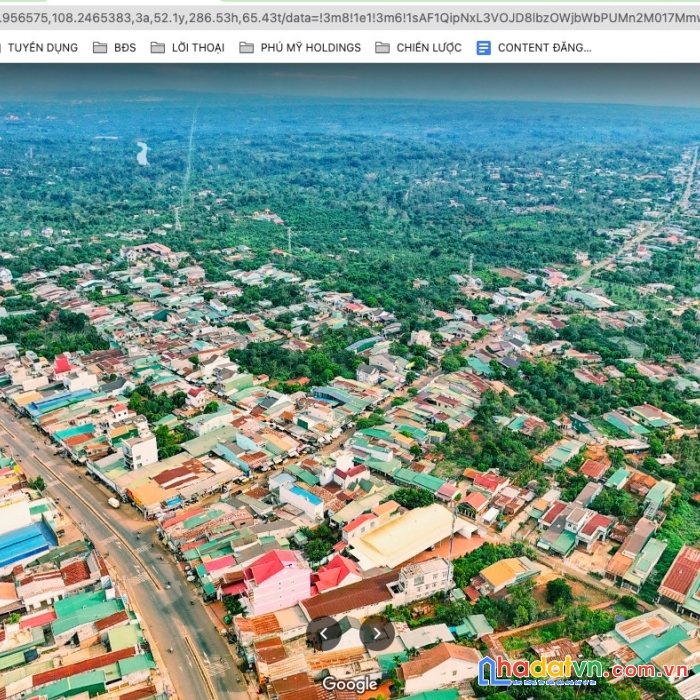700x700 pixels.
Task: Open the BĐS bookmark folder
Action: pos(114,48)
